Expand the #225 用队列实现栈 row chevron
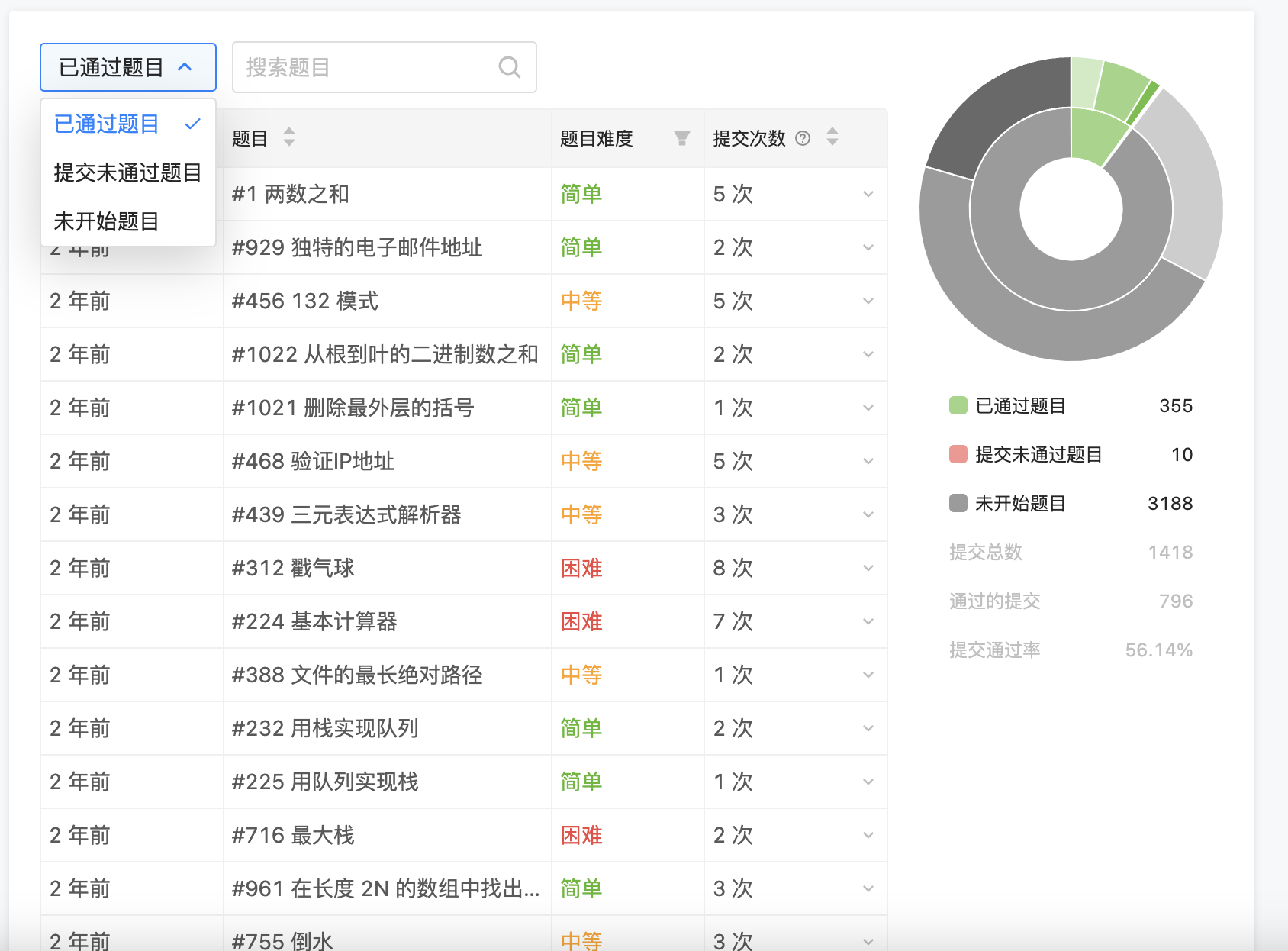The image size is (1288, 951). point(868,782)
